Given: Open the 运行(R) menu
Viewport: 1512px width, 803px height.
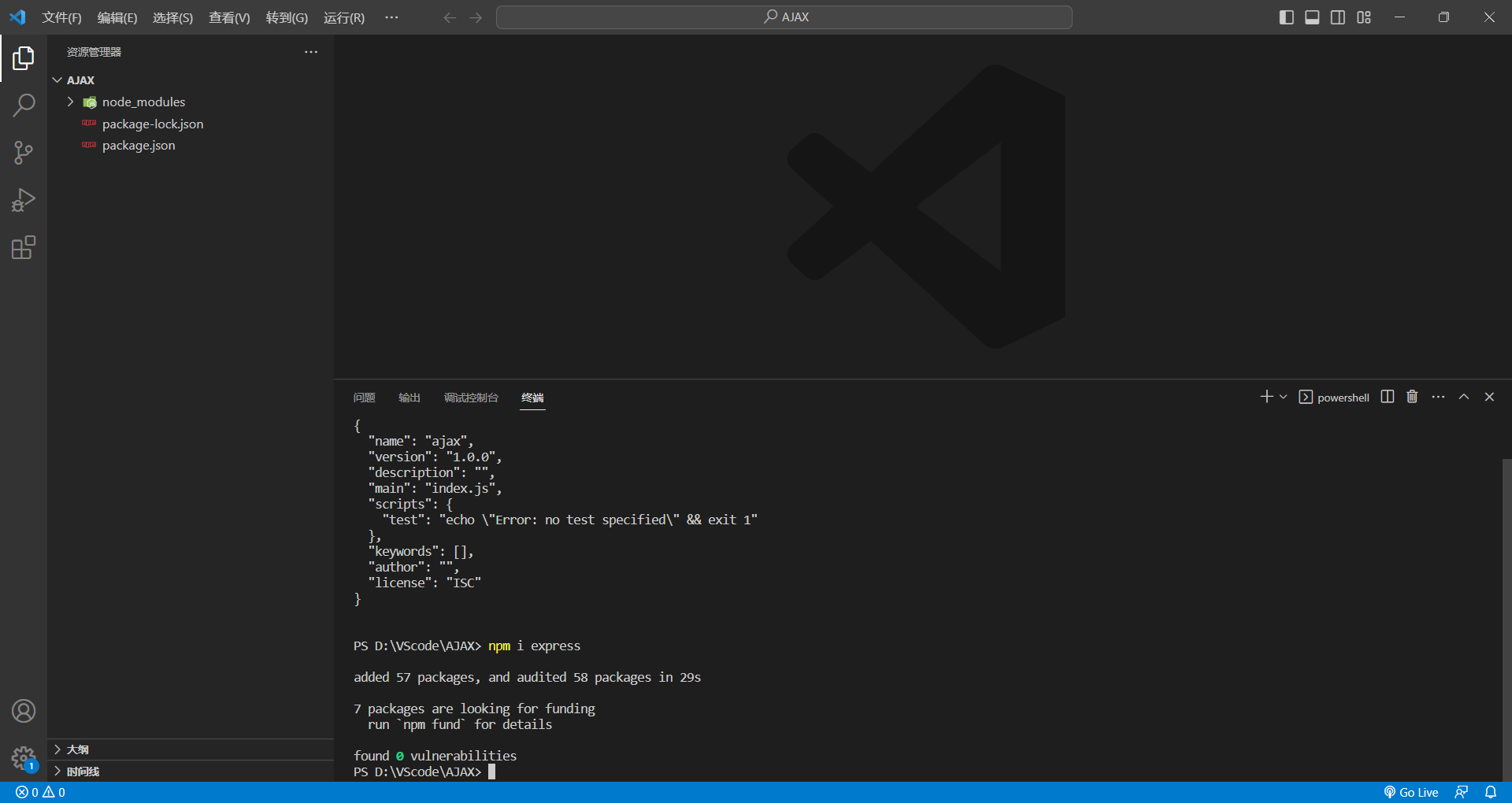Looking at the screenshot, I should 344,17.
